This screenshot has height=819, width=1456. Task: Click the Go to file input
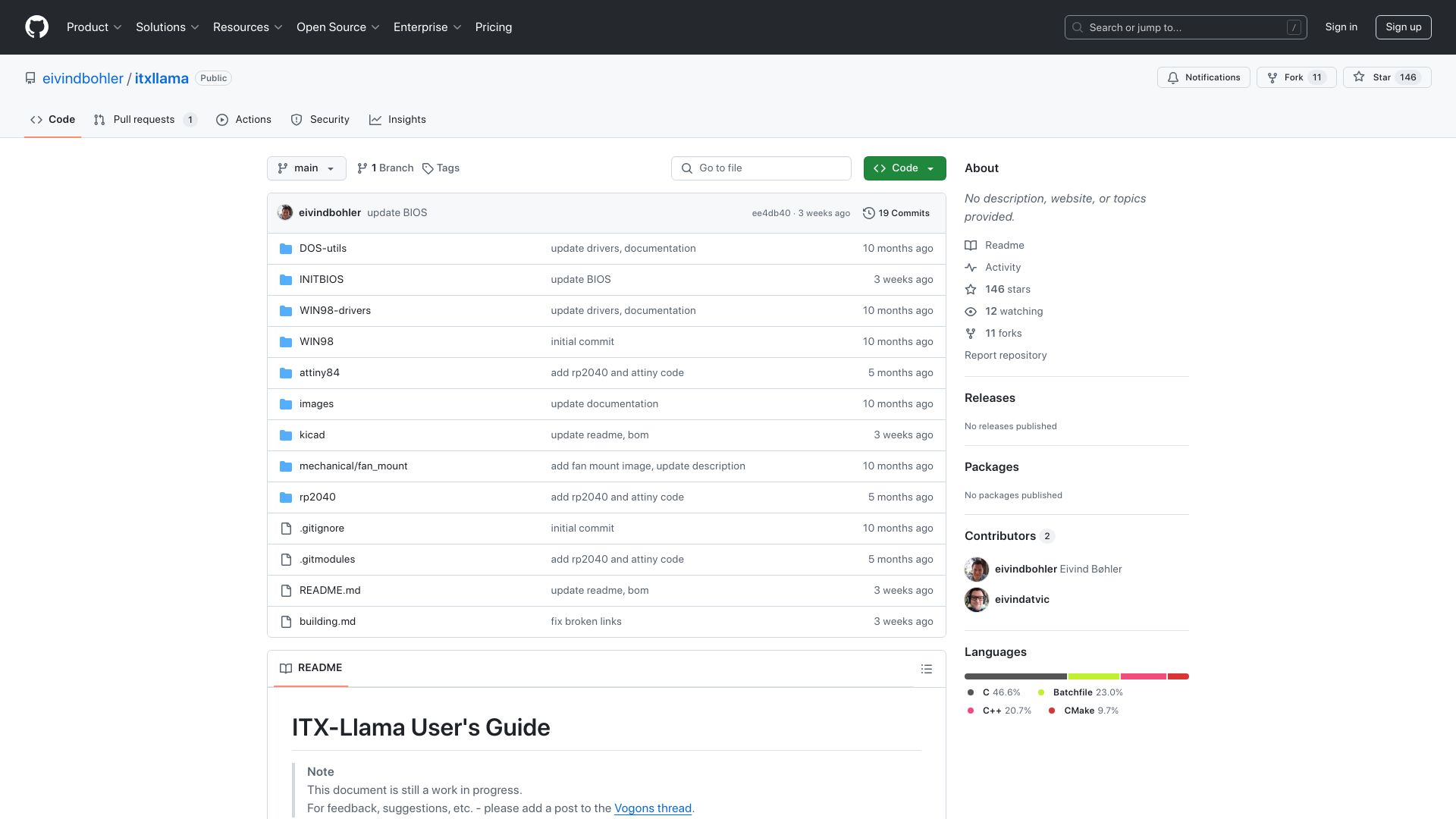click(761, 168)
